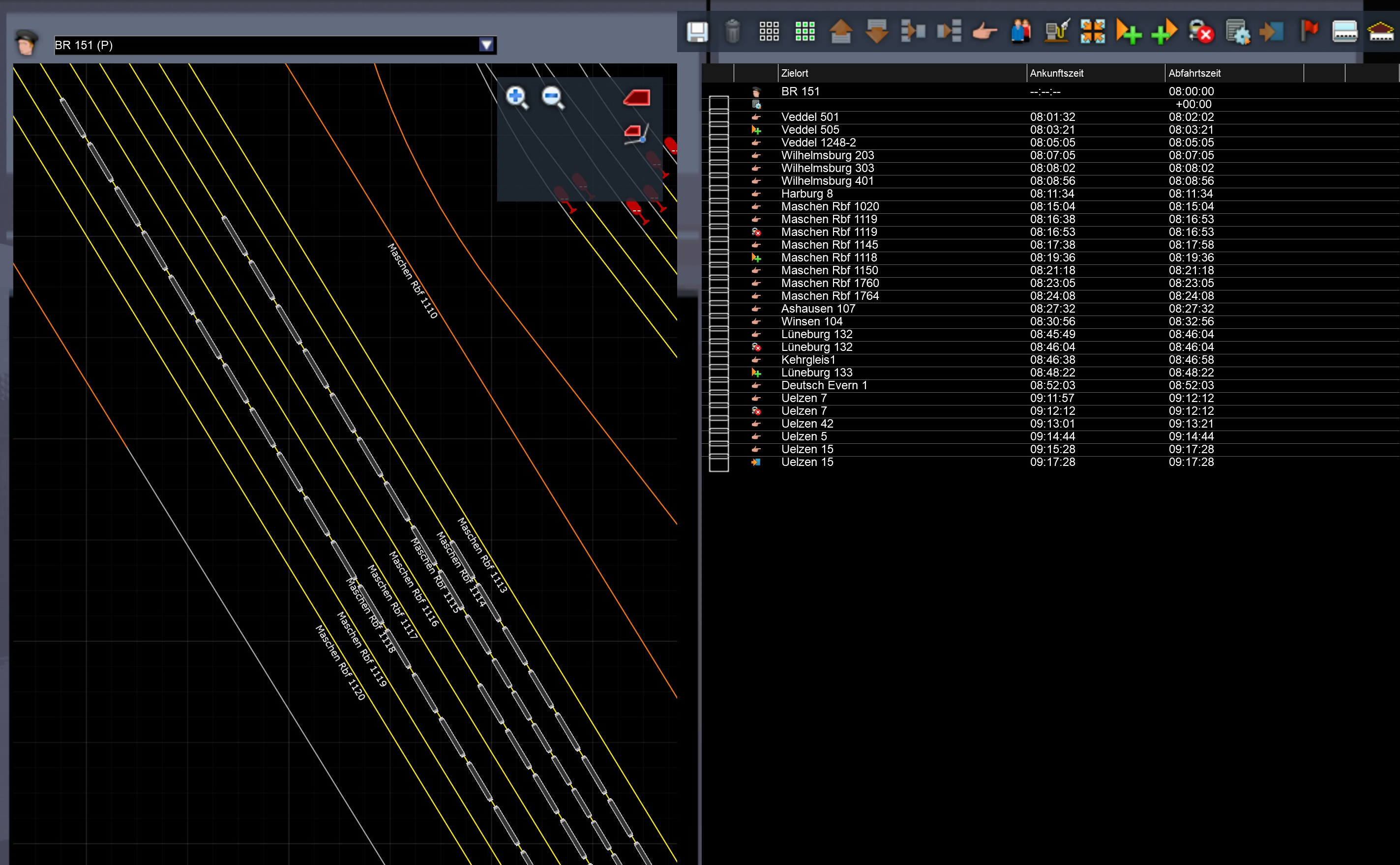1400x865 pixels.
Task: Click the fuel pump refuel icon
Action: point(1057,32)
